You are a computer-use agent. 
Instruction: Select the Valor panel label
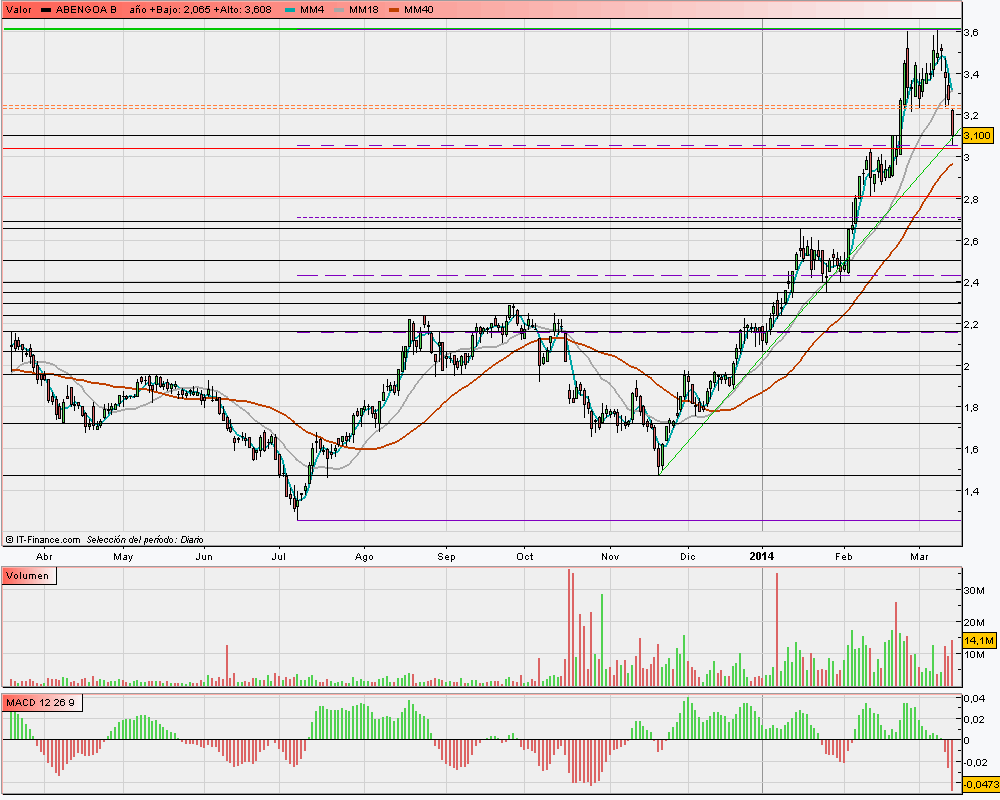tap(18, 10)
